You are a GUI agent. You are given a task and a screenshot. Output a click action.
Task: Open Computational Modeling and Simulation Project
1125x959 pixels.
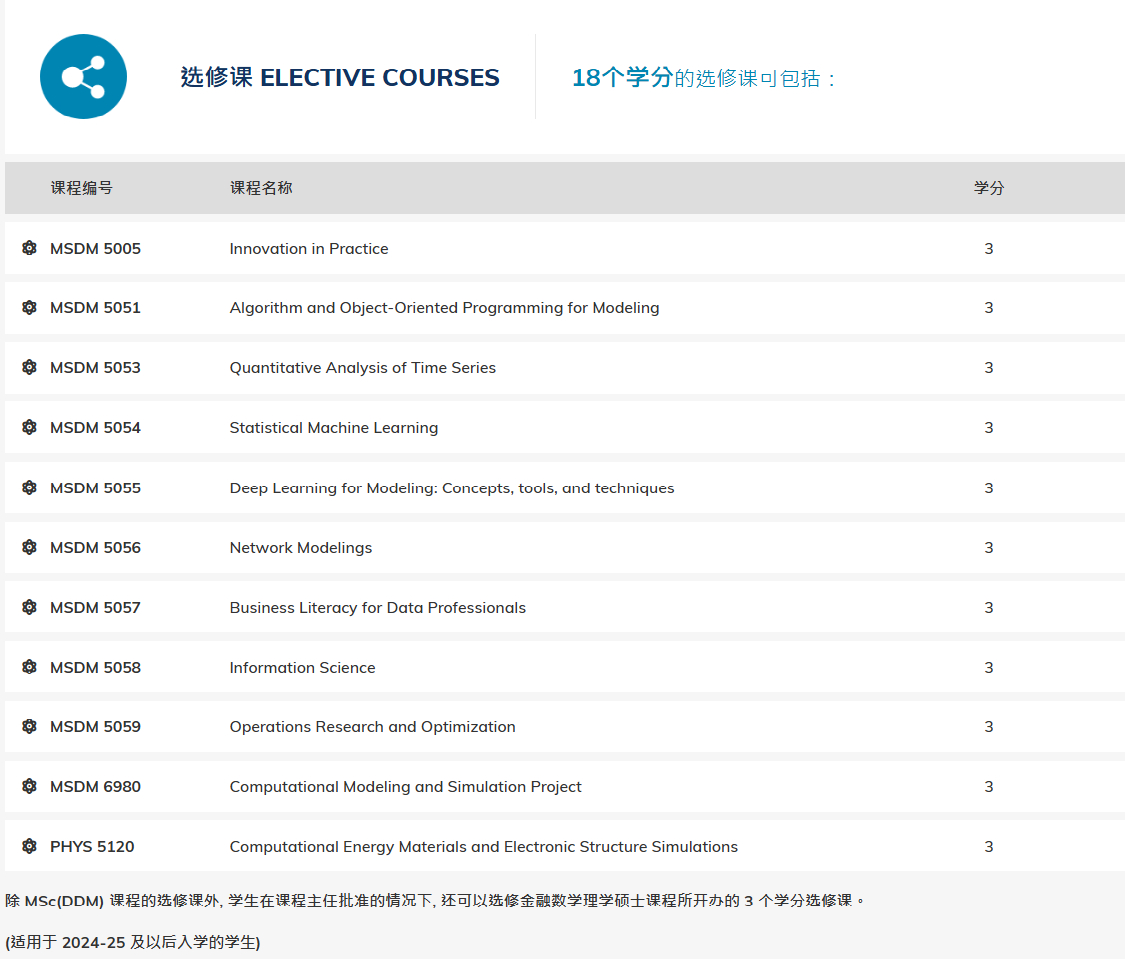click(405, 787)
